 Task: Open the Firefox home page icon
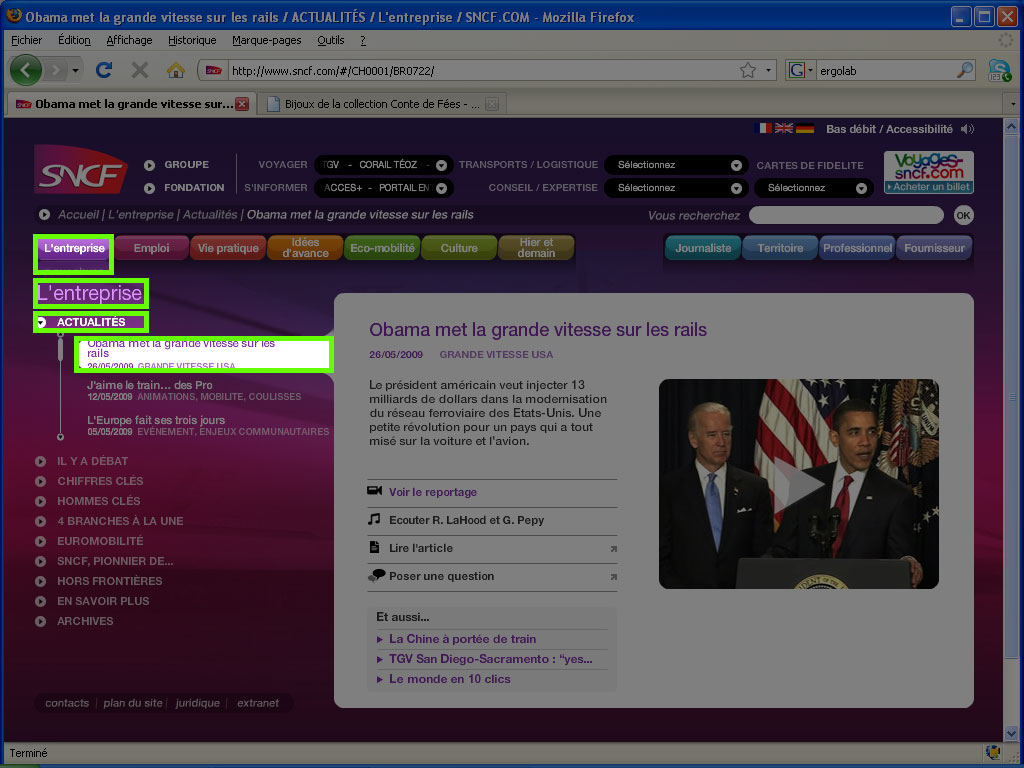[x=175, y=70]
